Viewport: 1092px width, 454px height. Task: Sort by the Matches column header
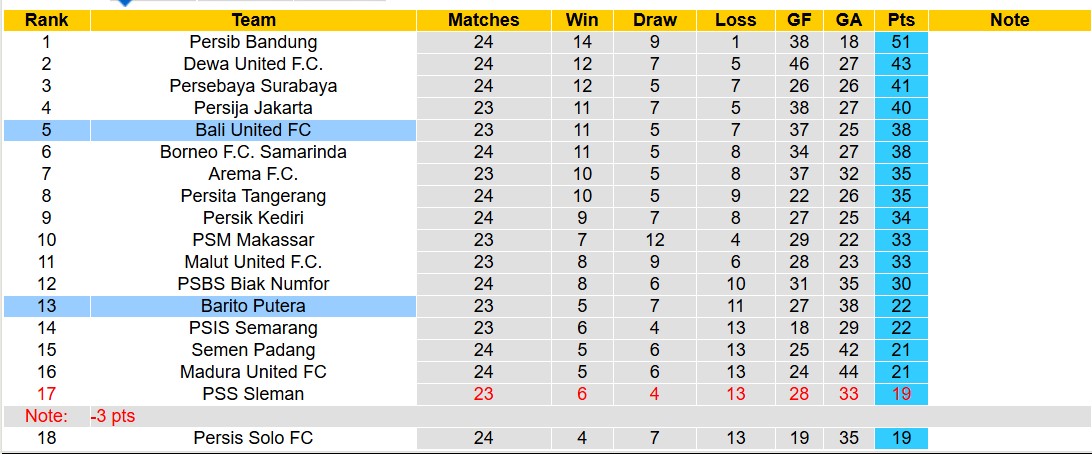coord(484,20)
